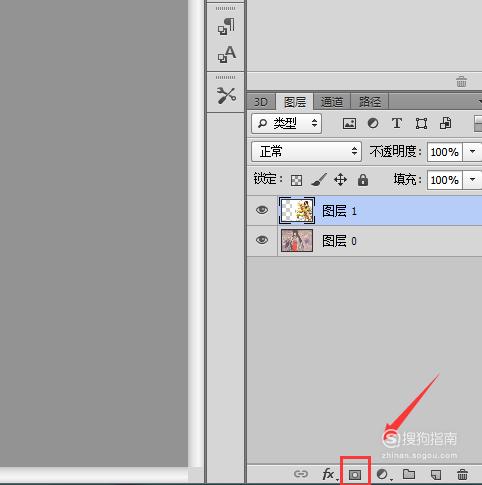Filter layers by type layers icon
Image resolution: width=482 pixels, height=485 pixels.
397,123
